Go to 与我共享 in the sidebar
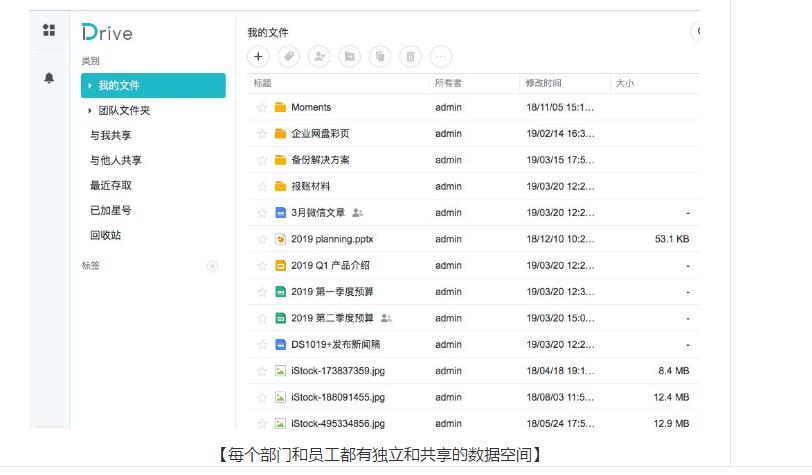This screenshot has height=475, width=812. (111, 135)
